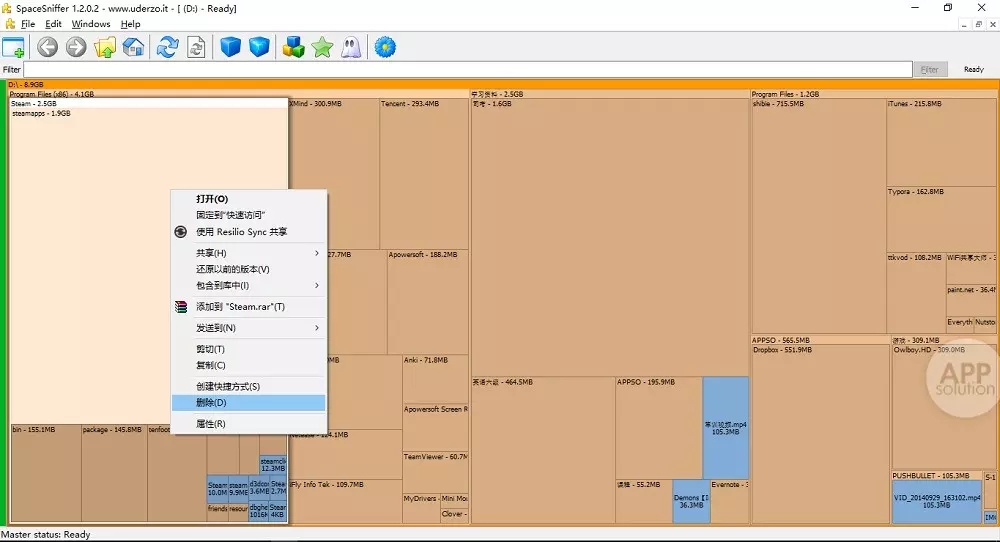Click the folder up-level icon
The image size is (1000, 542).
coord(104,47)
